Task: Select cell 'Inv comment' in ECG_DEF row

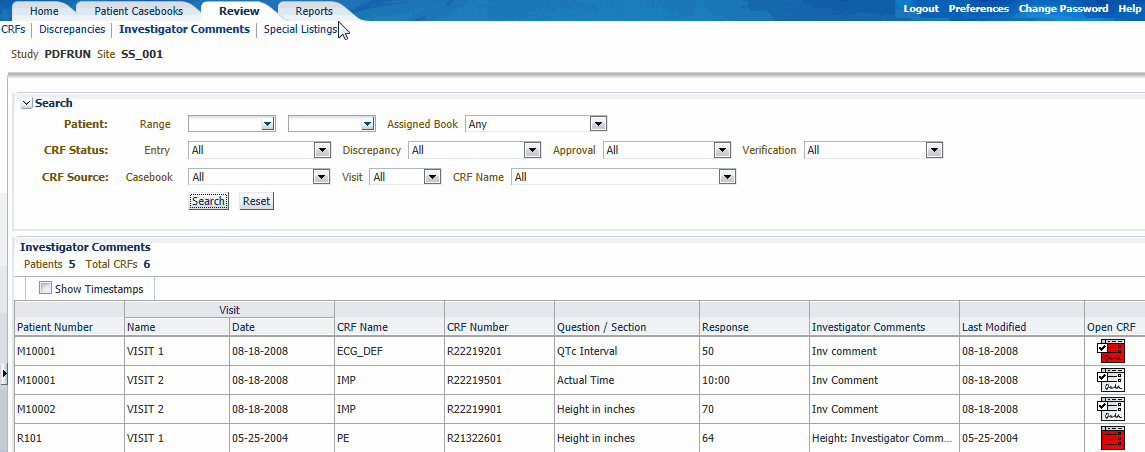Action: 884,351
